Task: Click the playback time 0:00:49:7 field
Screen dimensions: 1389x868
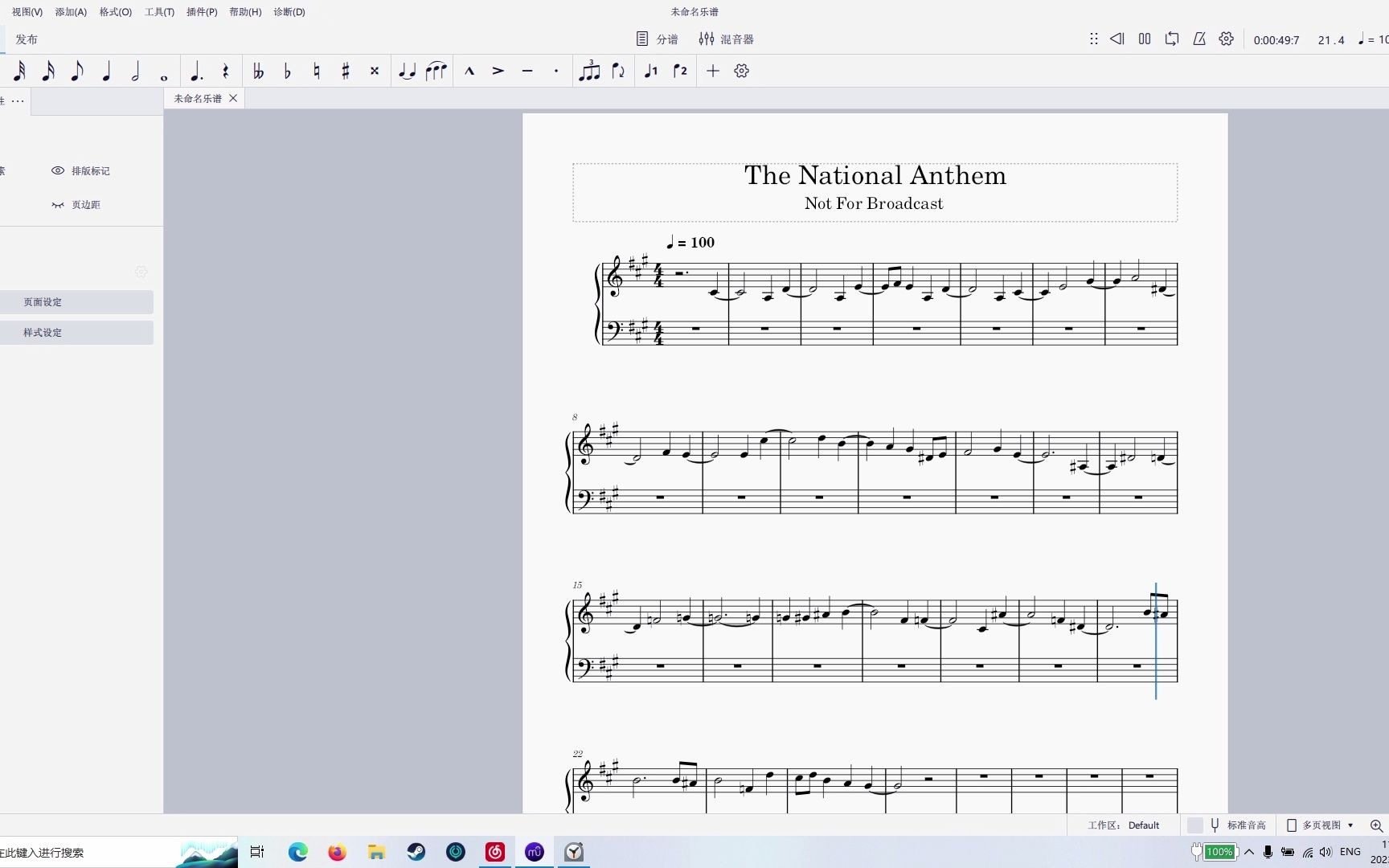Action: [1276, 40]
